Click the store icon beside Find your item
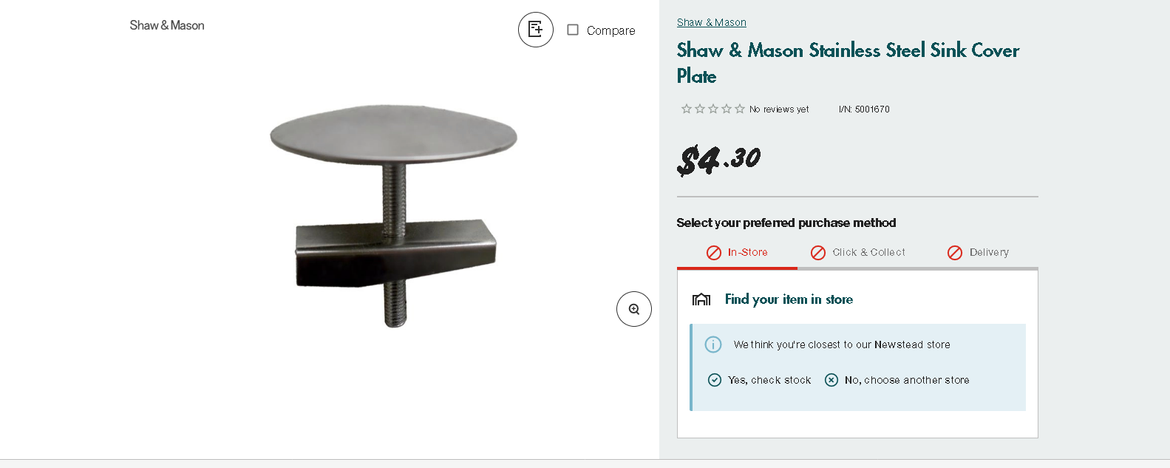1170x468 pixels. 702,299
